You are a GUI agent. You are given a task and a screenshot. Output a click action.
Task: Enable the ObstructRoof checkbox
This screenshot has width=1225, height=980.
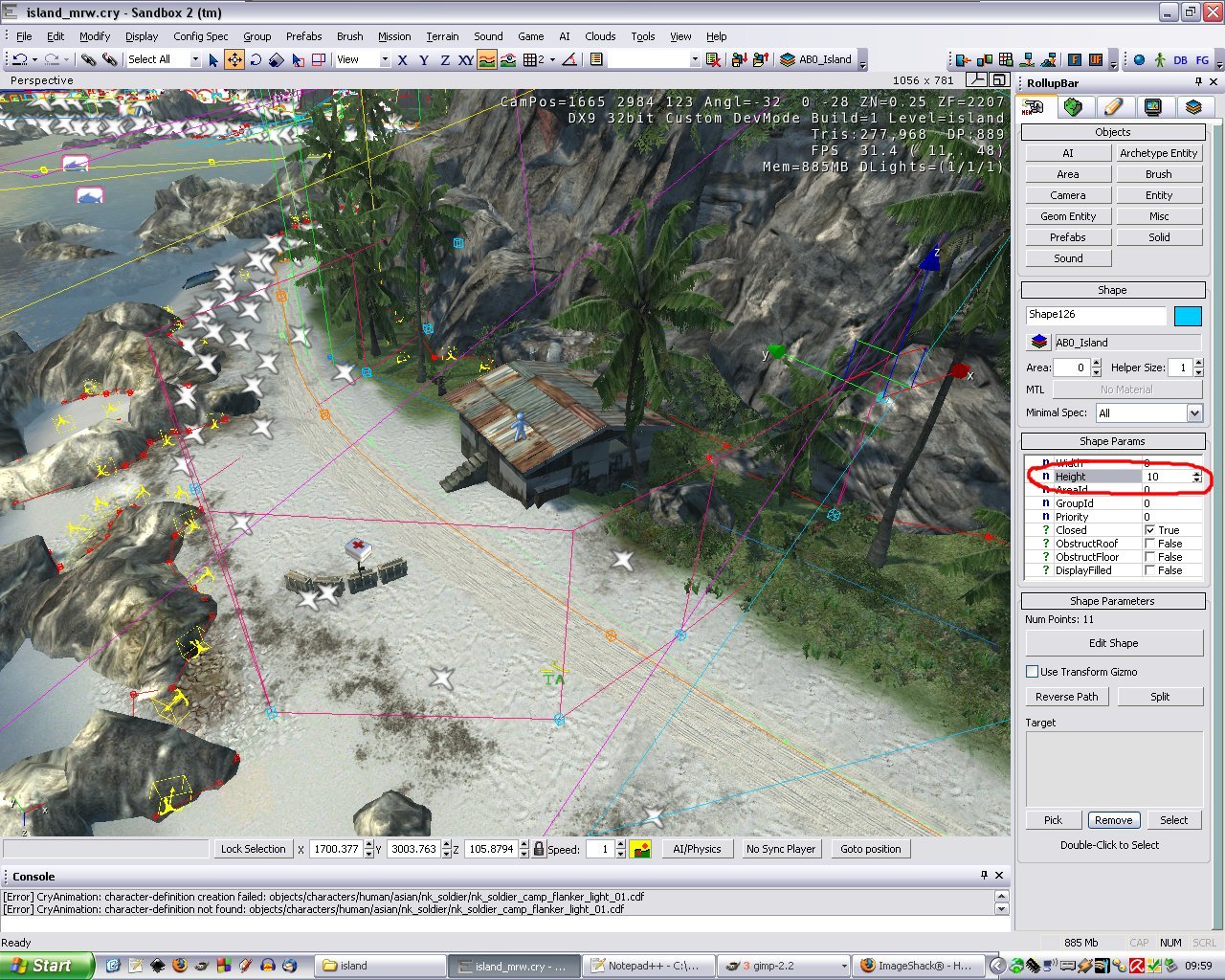[x=1150, y=544]
